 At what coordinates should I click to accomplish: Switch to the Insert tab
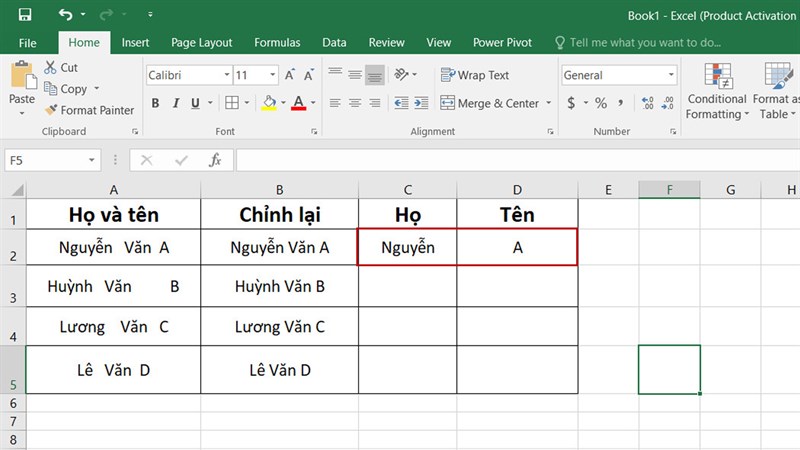coord(135,43)
